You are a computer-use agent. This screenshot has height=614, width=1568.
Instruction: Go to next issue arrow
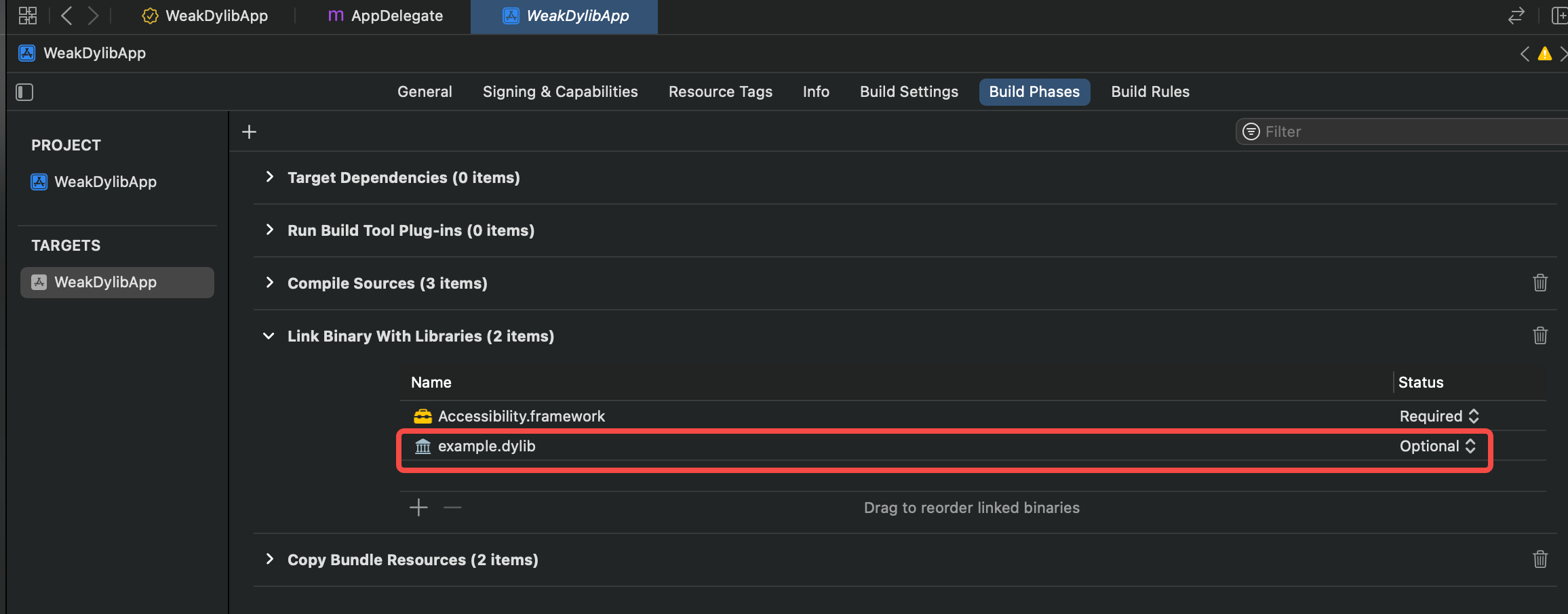(1563, 54)
